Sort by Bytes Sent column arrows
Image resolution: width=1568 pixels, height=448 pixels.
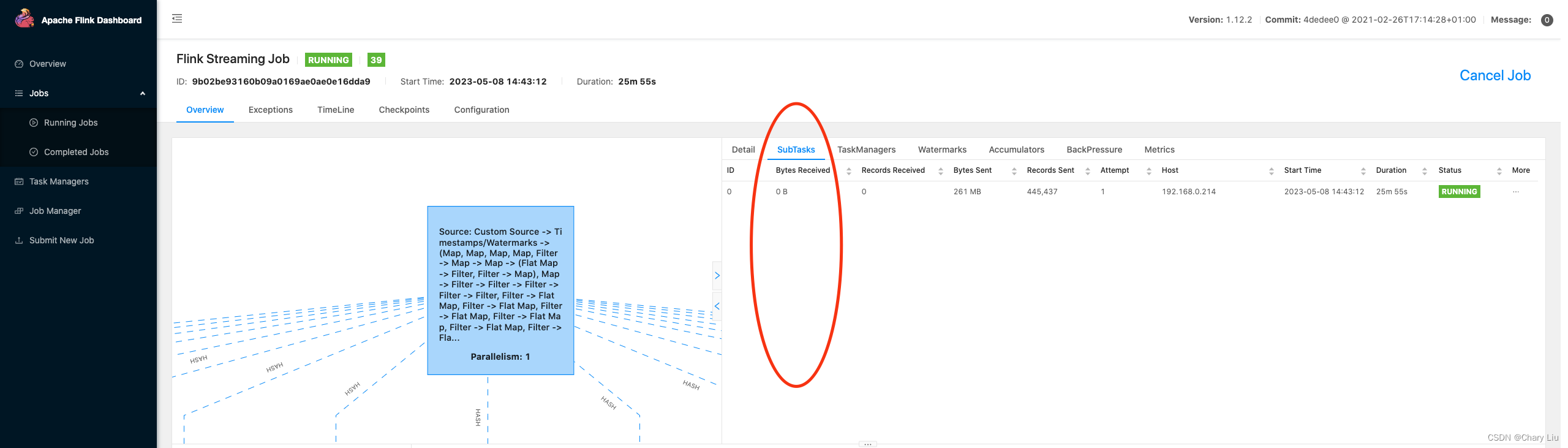(x=1014, y=171)
